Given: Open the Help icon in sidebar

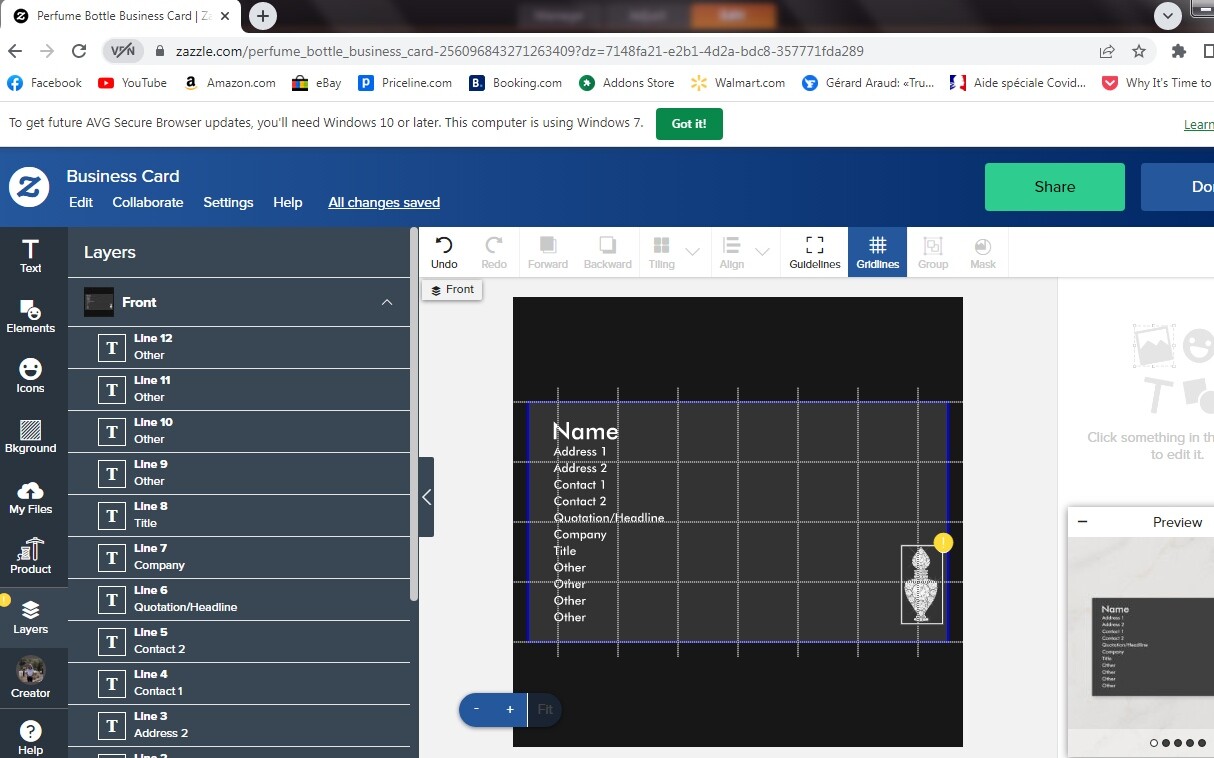Looking at the screenshot, I should [x=31, y=738].
